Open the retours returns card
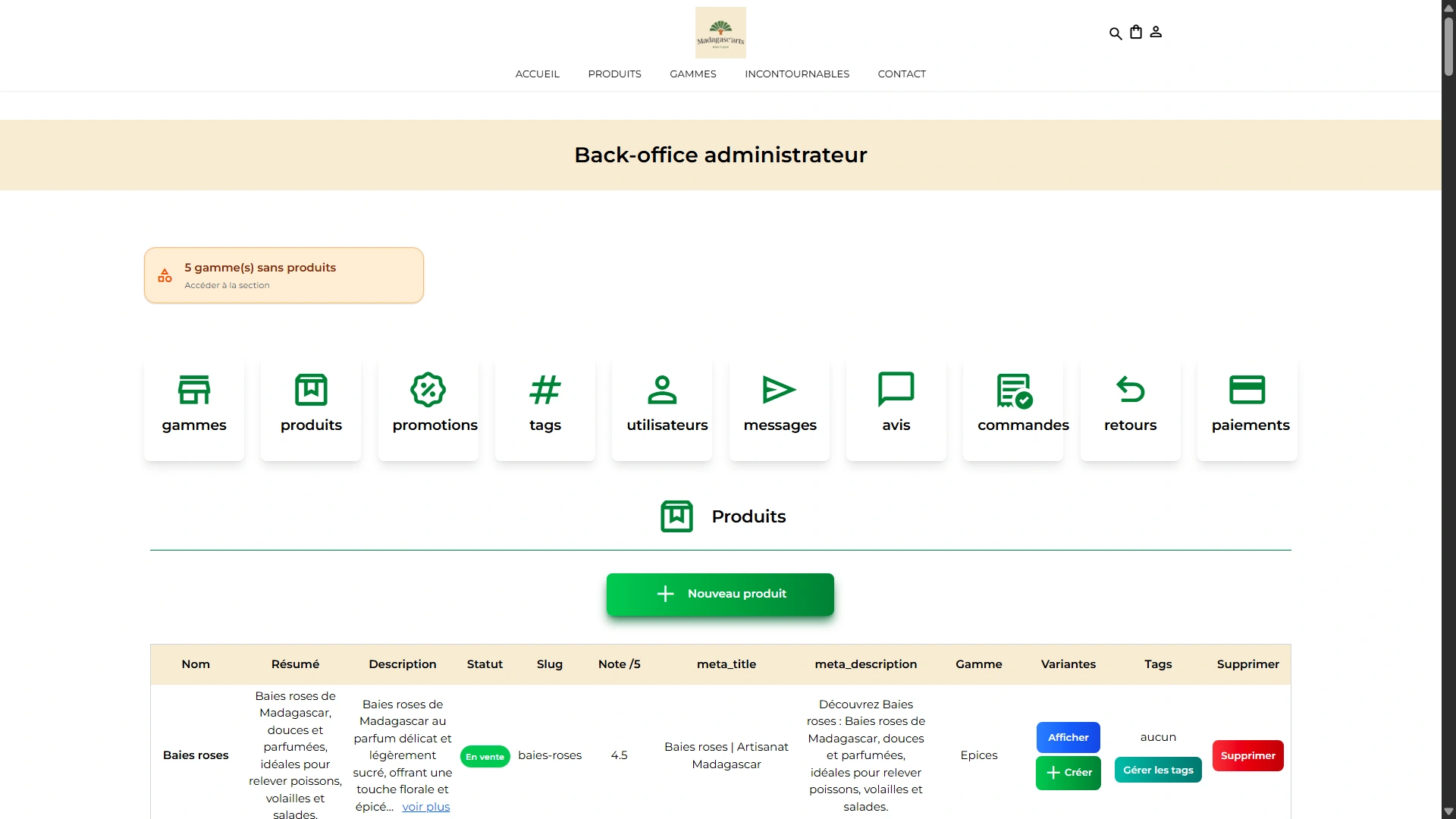The image size is (1456, 819). [x=1131, y=409]
